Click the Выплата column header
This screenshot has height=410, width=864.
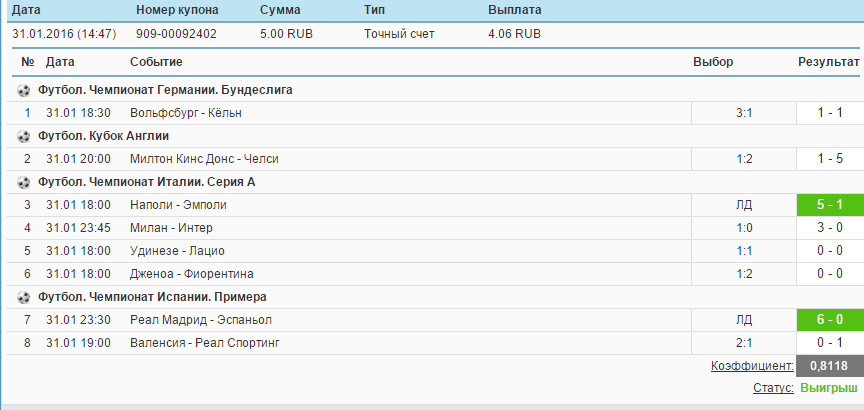tap(515, 10)
